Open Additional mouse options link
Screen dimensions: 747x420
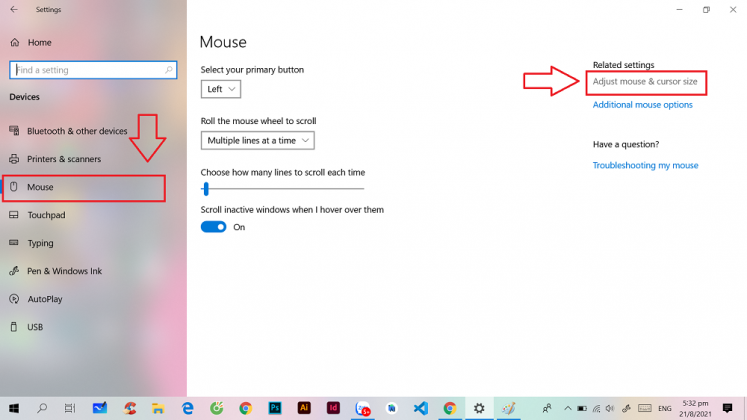(x=642, y=105)
